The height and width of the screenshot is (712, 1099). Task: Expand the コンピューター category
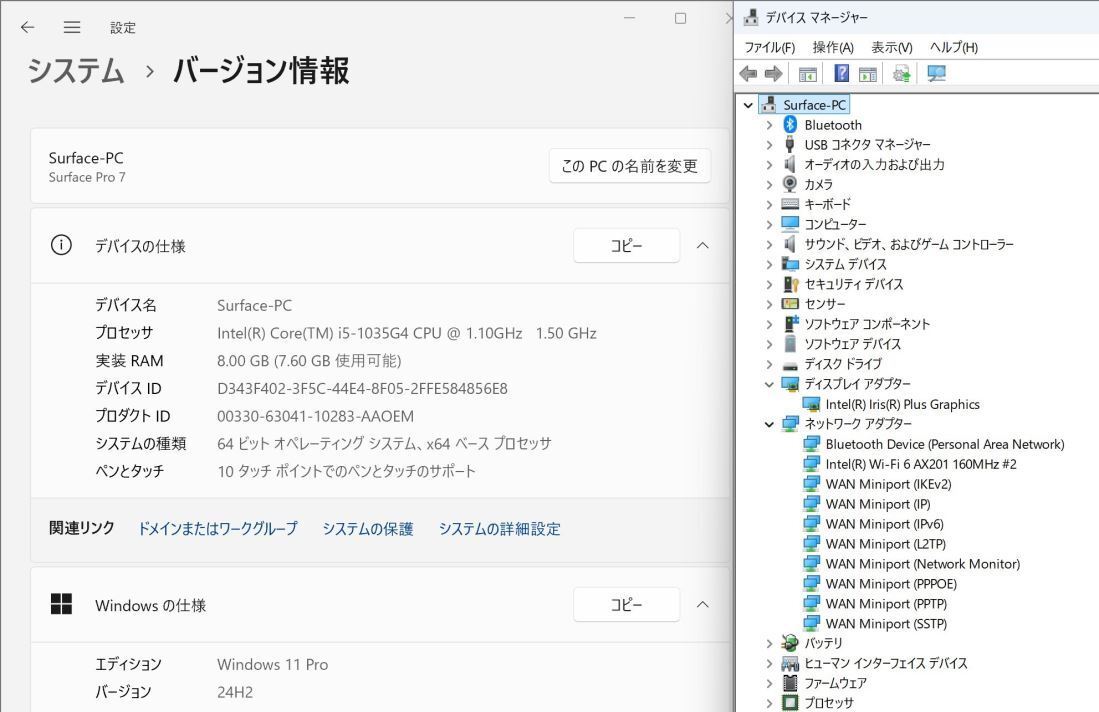pos(770,224)
